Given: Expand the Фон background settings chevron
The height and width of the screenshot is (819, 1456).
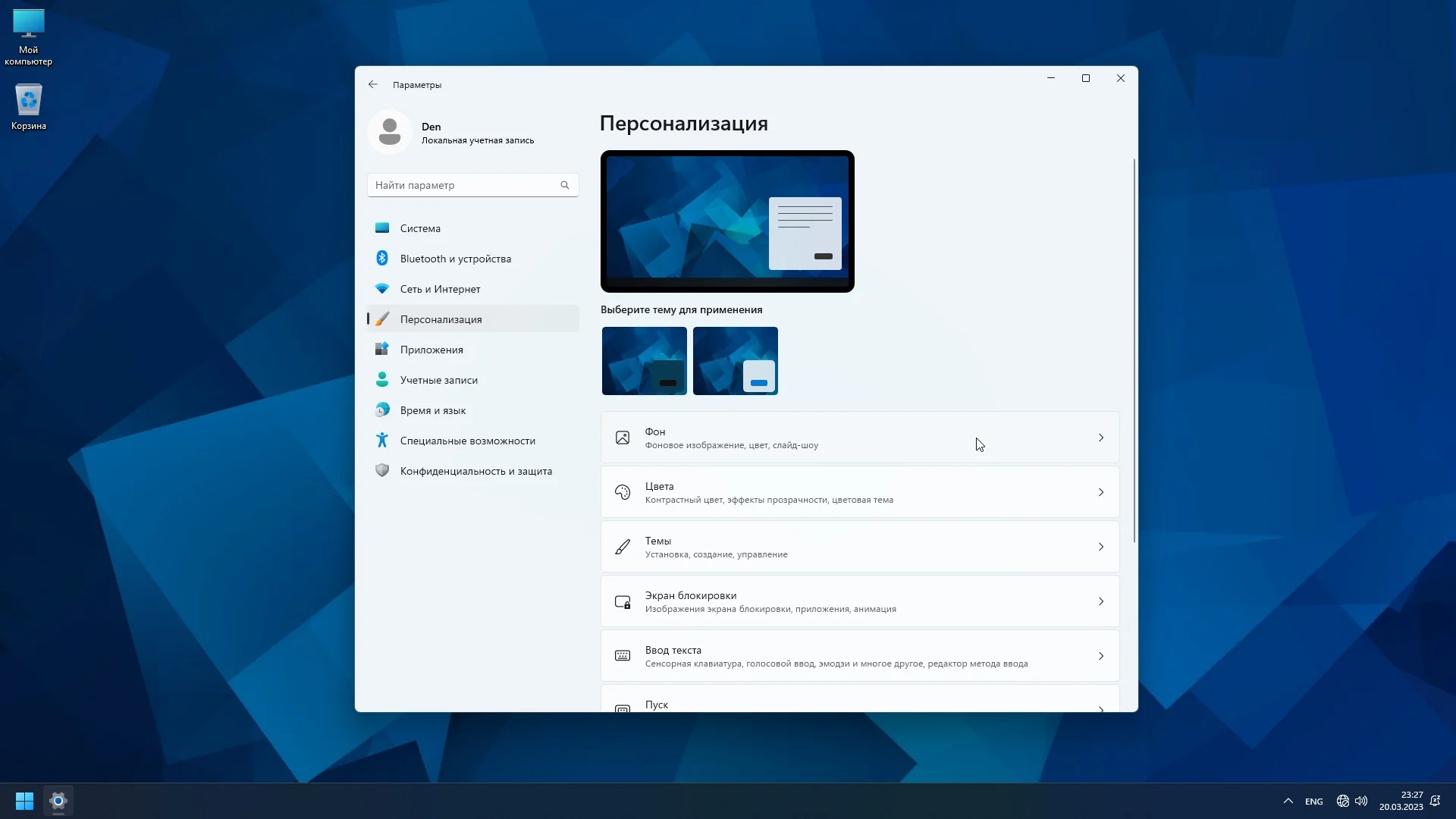Looking at the screenshot, I should 1101,438.
